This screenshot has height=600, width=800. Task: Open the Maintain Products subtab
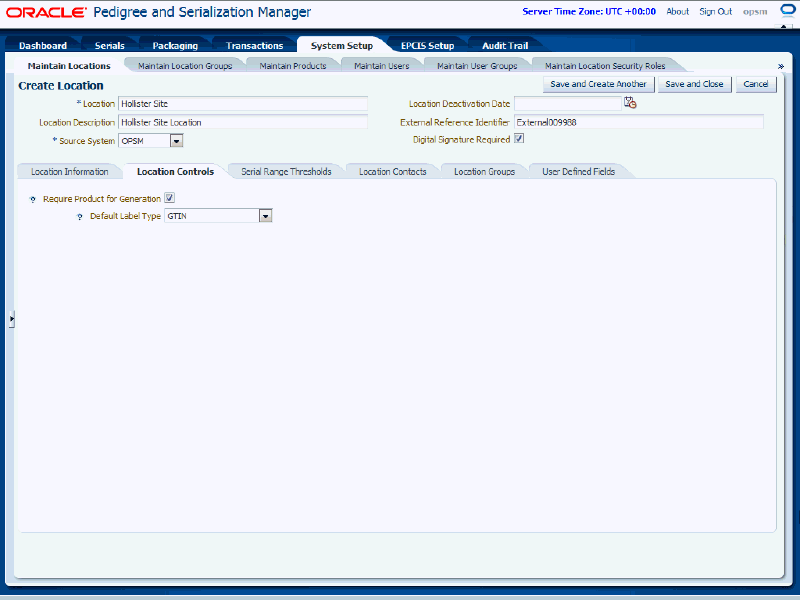click(293, 66)
